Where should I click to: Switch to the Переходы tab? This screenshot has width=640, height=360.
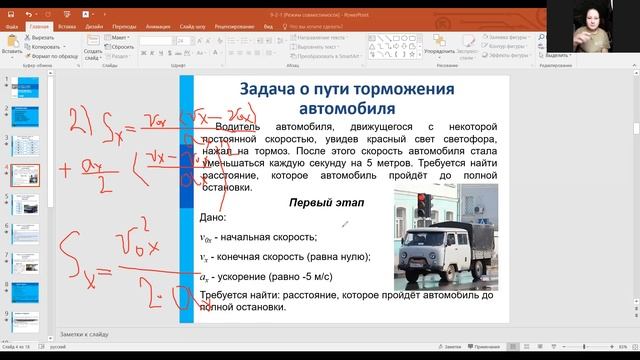124,27
